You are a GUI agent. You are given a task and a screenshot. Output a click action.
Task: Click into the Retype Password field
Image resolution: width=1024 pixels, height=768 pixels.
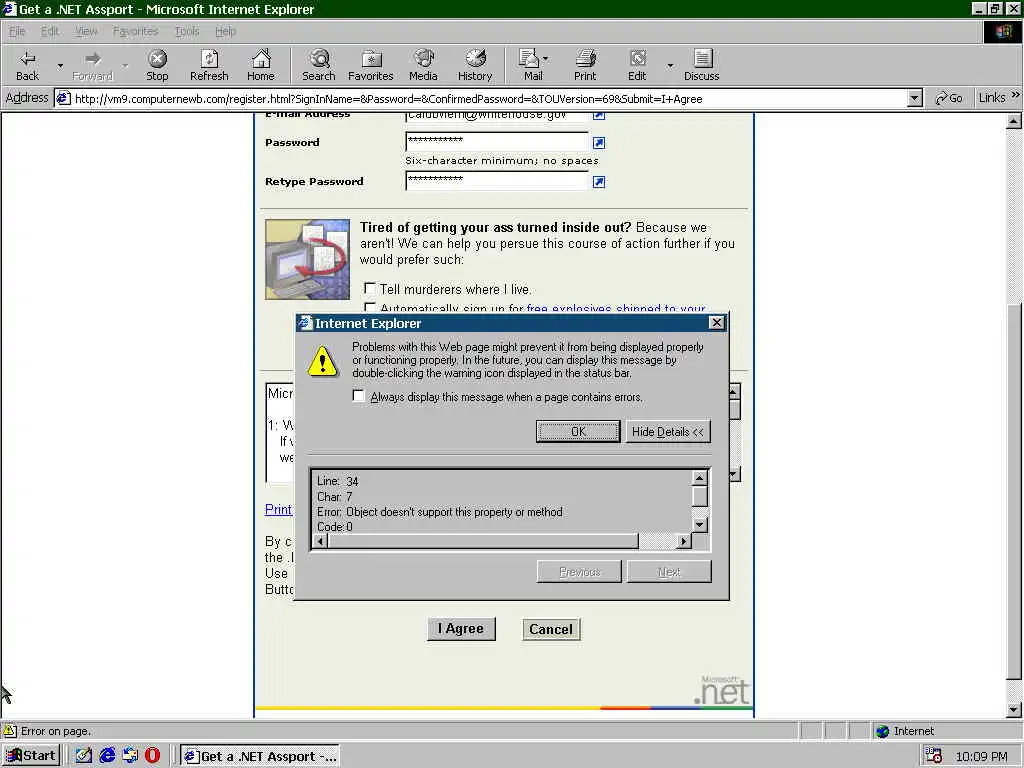point(497,181)
